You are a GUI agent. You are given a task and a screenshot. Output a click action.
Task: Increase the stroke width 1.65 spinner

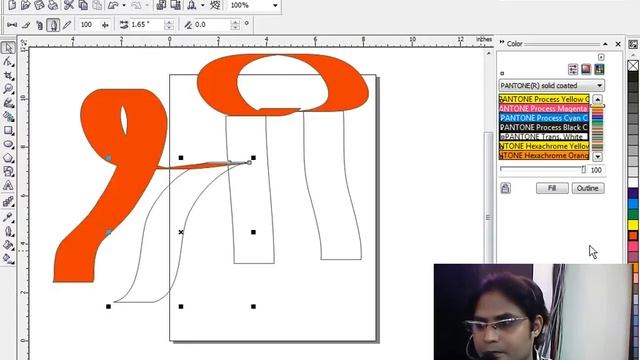[x=169, y=22]
